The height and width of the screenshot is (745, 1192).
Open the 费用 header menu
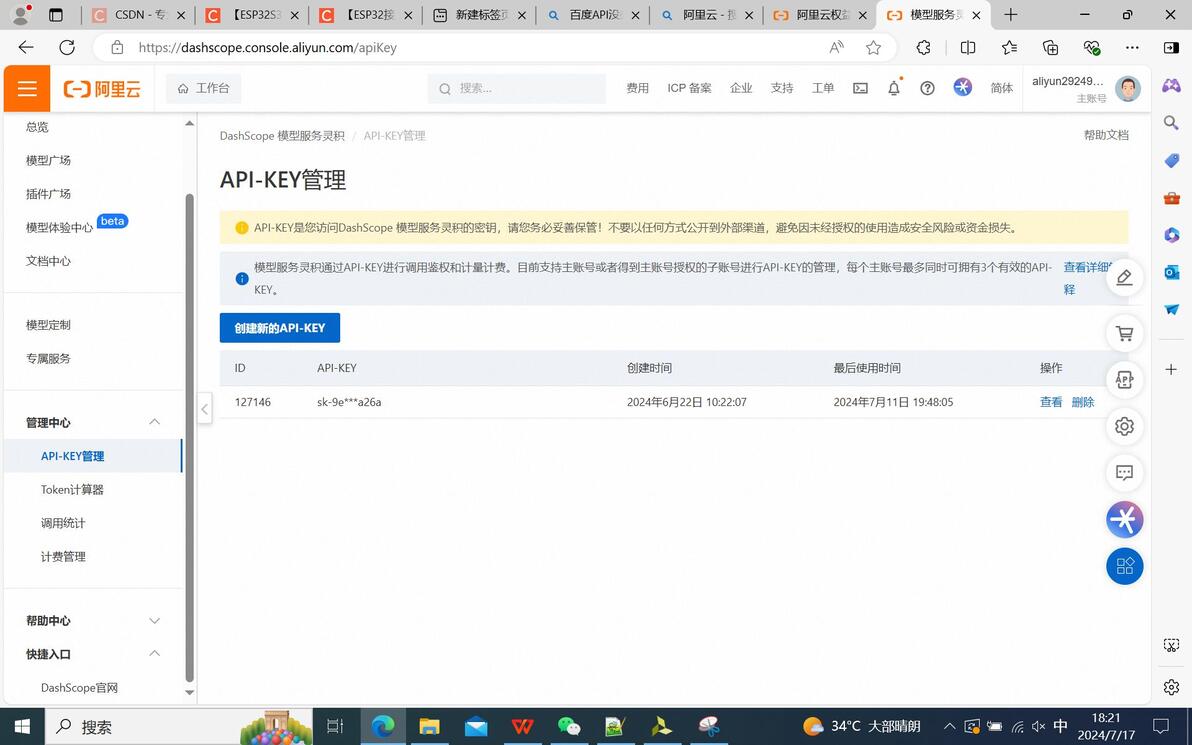point(637,88)
